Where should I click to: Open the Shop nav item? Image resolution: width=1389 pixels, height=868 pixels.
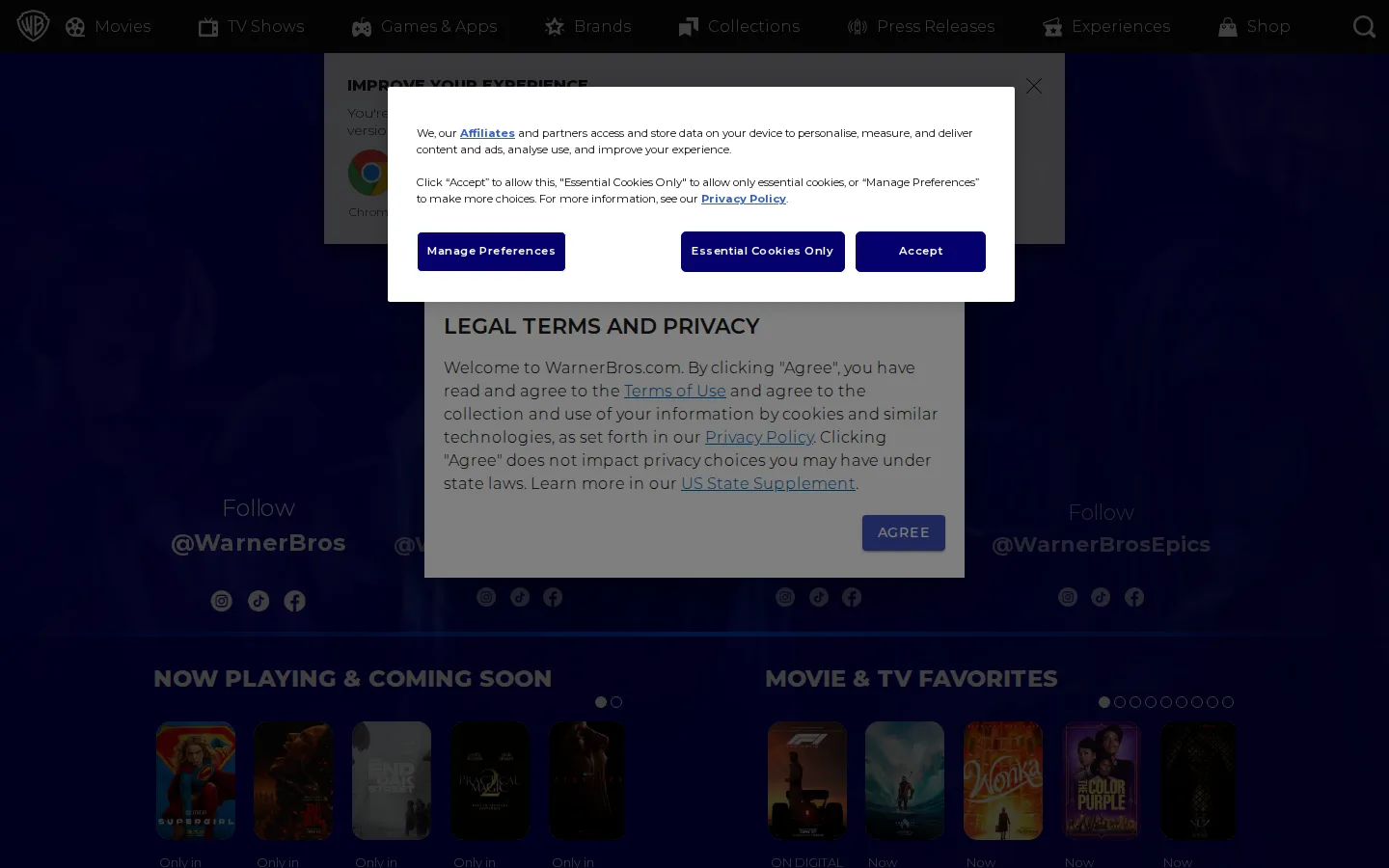(1254, 26)
